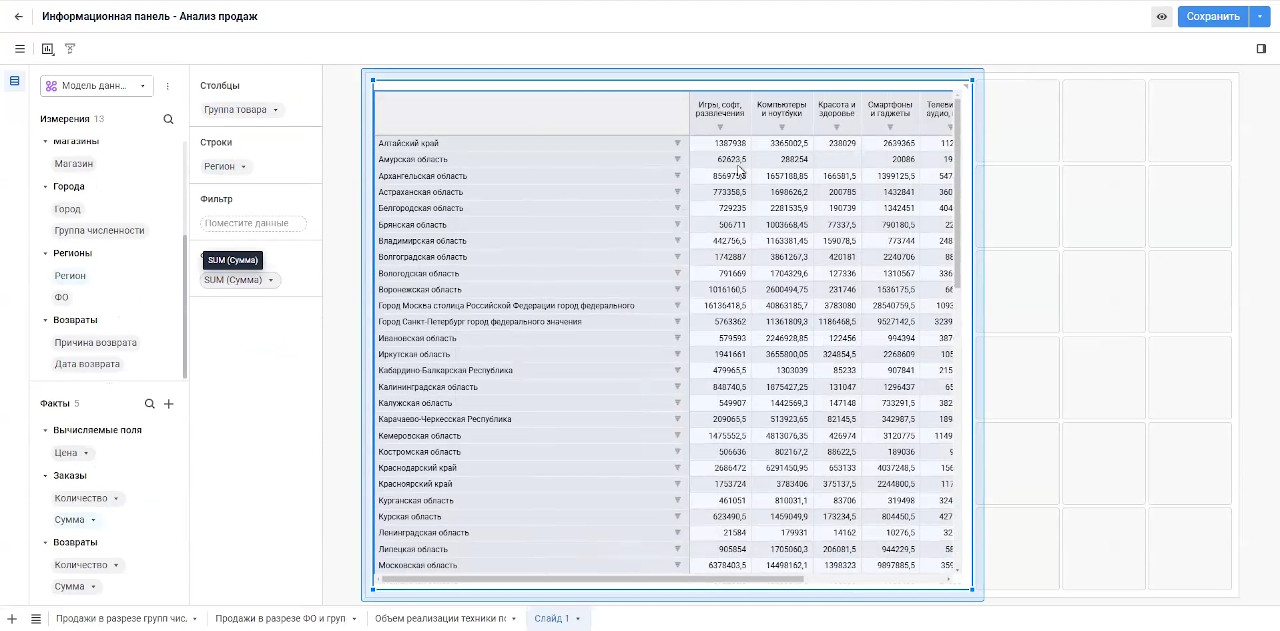Image resolution: width=1280 pixels, height=631 pixels.
Task: Click filter arrow on Брянская область row
Action: coord(677,224)
